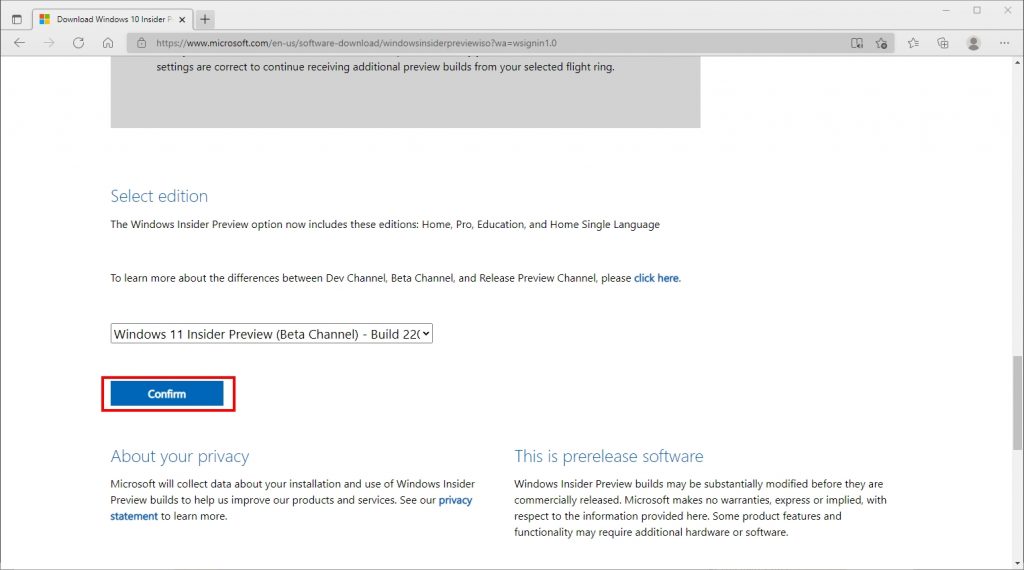
Task: Open the privacy statement link
Action: 291,508
